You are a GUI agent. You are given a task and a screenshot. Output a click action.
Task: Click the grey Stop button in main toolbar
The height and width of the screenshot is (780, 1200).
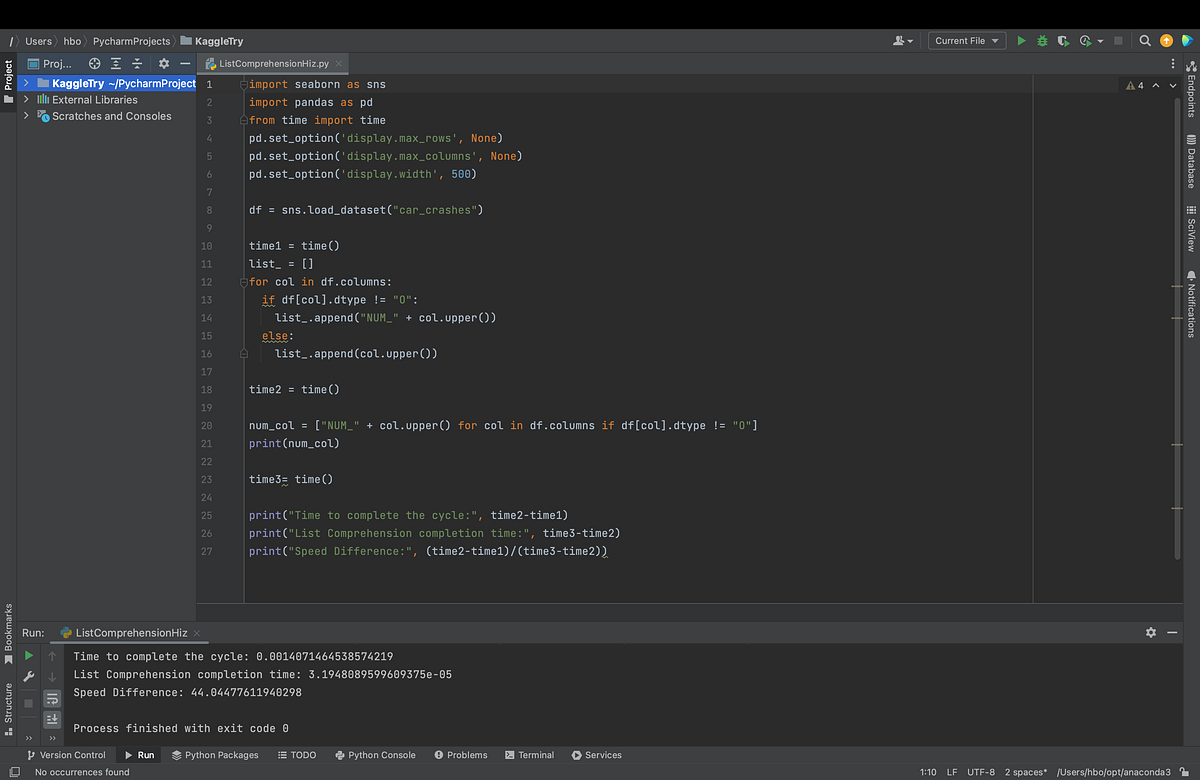pyautogui.click(x=1118, y=41)
